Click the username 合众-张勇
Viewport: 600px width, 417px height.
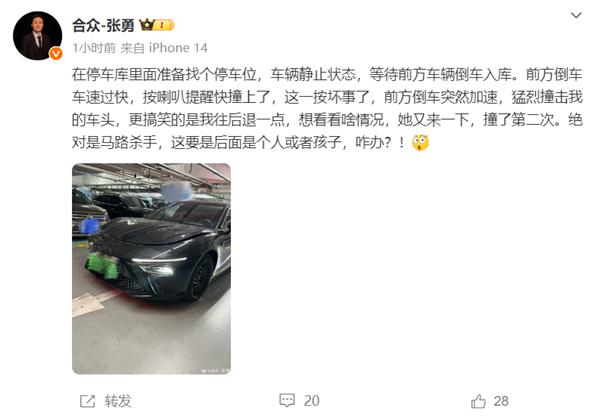103,26
